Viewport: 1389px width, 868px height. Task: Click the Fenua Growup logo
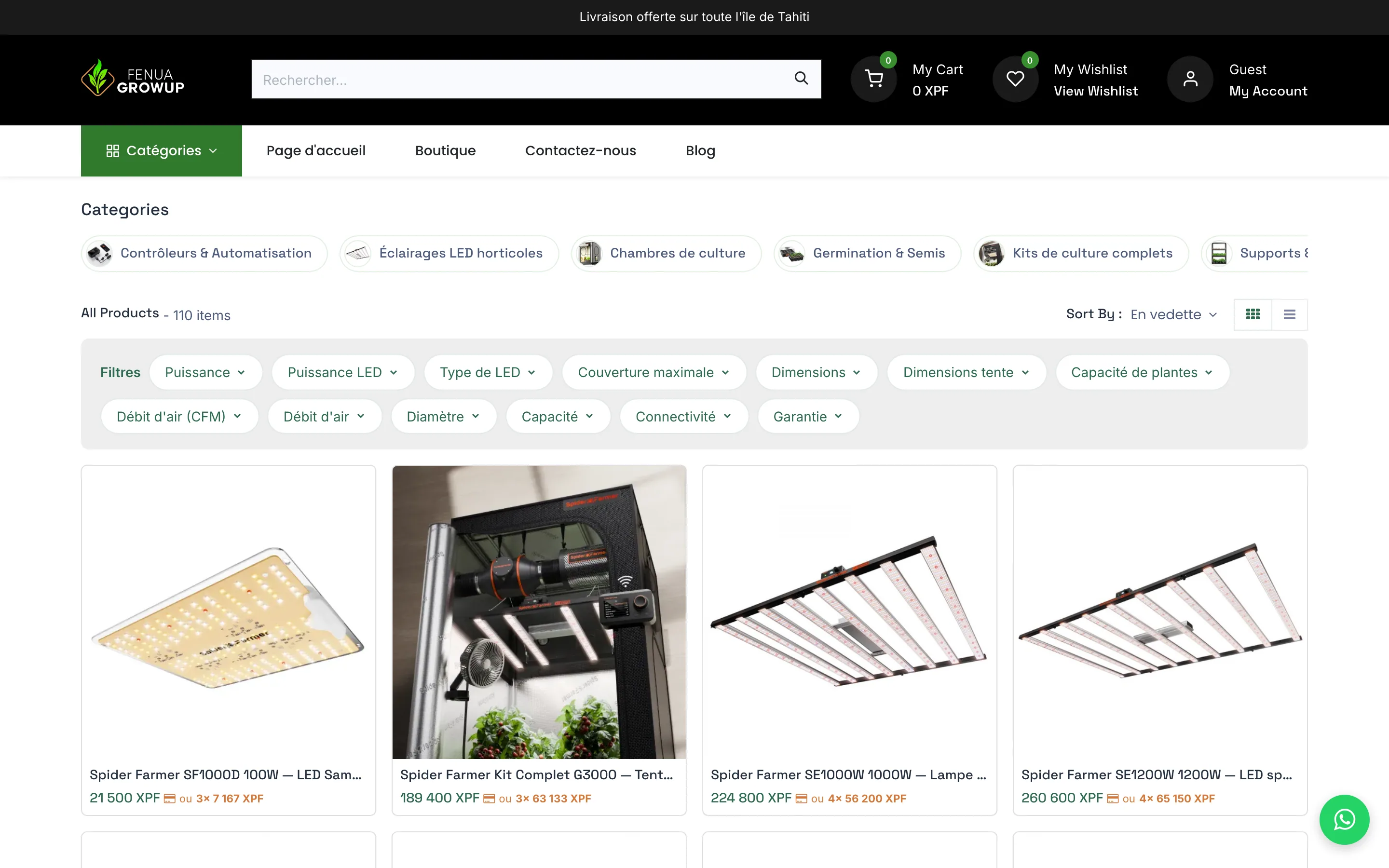(133, 78)
